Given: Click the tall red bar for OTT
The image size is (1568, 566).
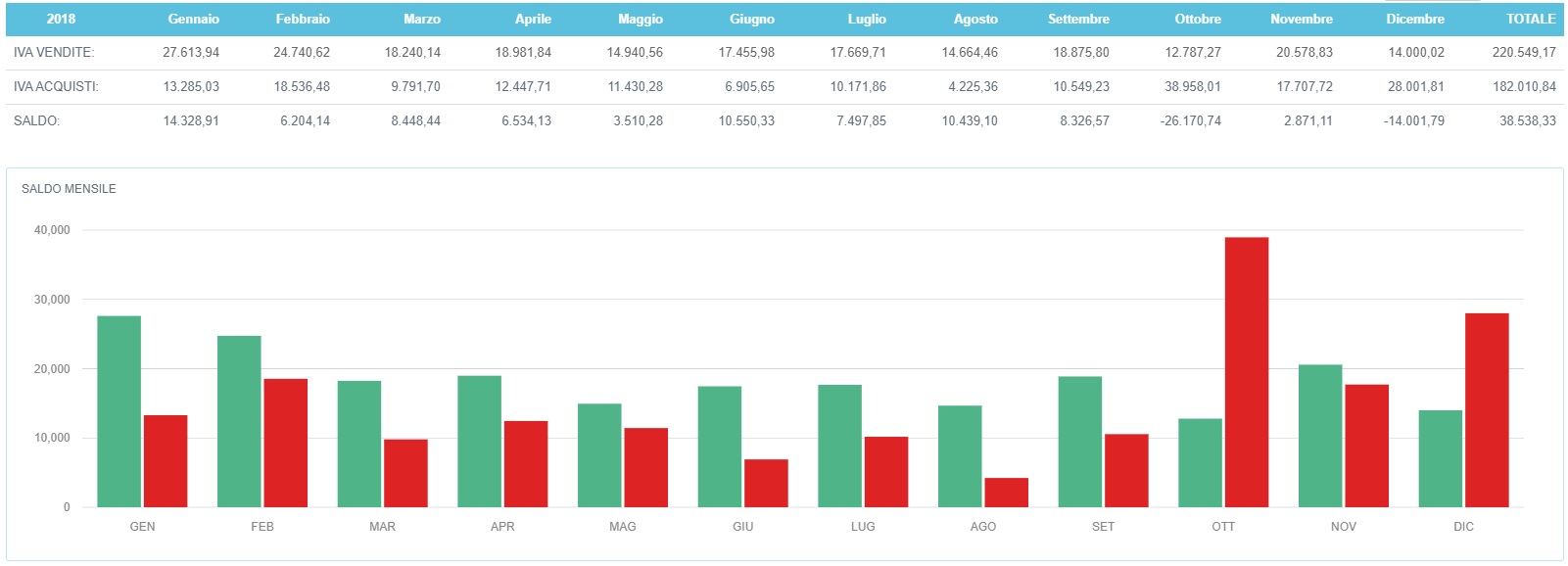Looking at the screenshot, I should pyautogui.click(x=1246, y=372).
